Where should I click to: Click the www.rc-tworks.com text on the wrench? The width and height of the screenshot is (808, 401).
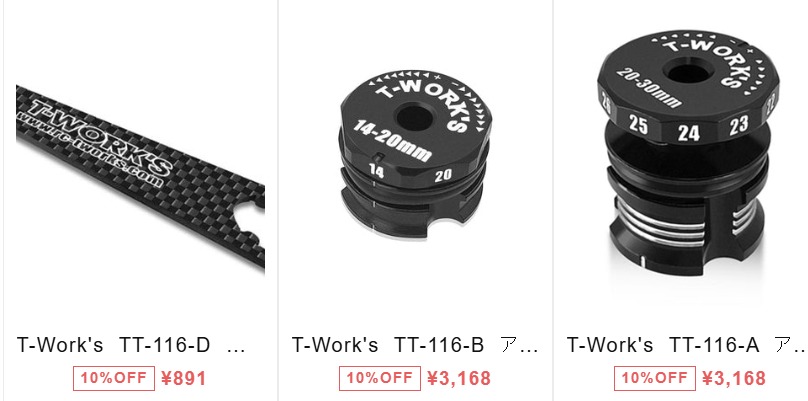(x=90, y=148)
